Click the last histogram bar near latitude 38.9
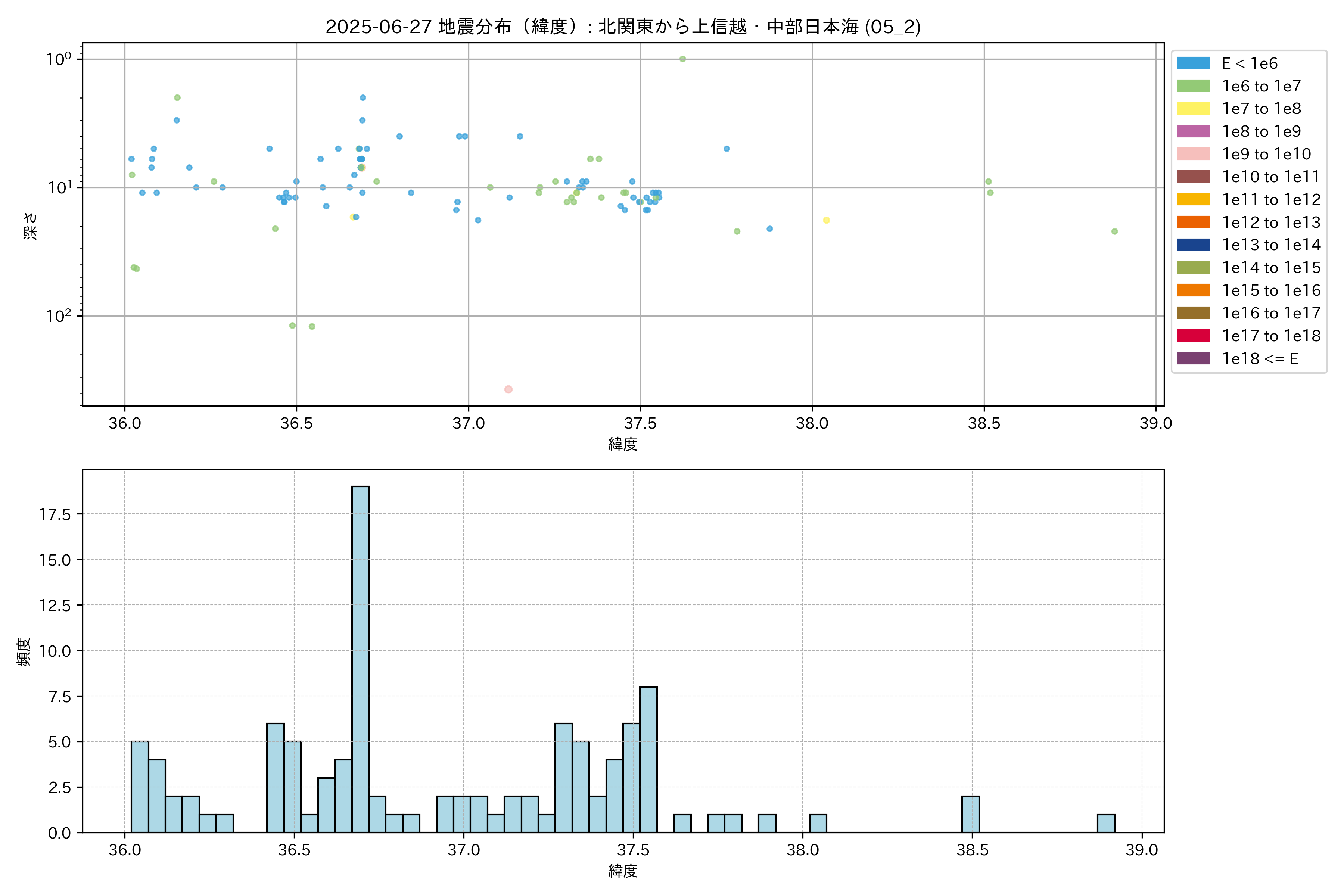 pyautogui.click(x=1106, y=823)
